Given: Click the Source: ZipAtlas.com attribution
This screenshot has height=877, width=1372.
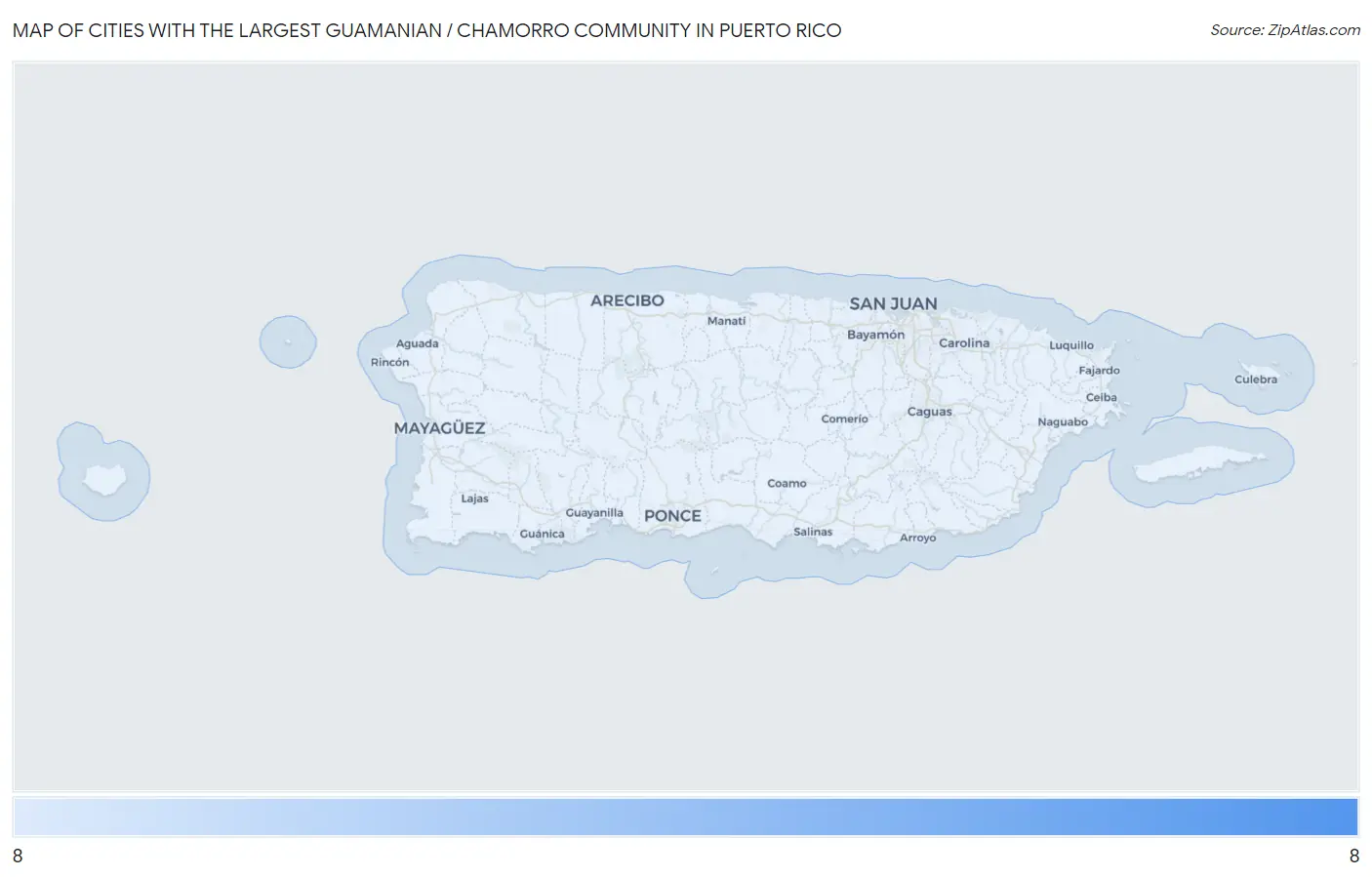Looking at the screenshot, I should coord(1285,30).
